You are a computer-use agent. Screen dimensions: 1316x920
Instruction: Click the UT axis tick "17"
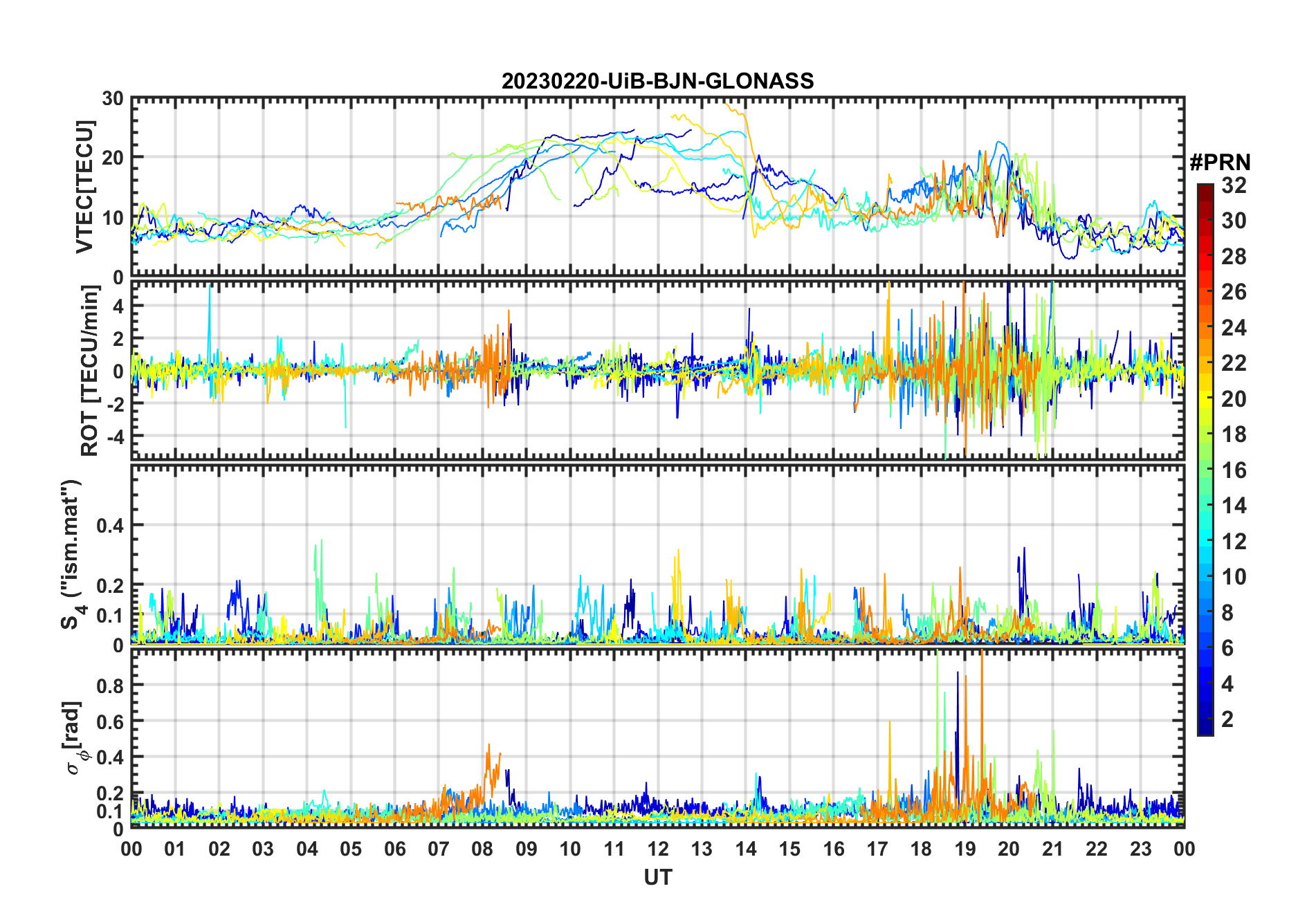(877, 849)
